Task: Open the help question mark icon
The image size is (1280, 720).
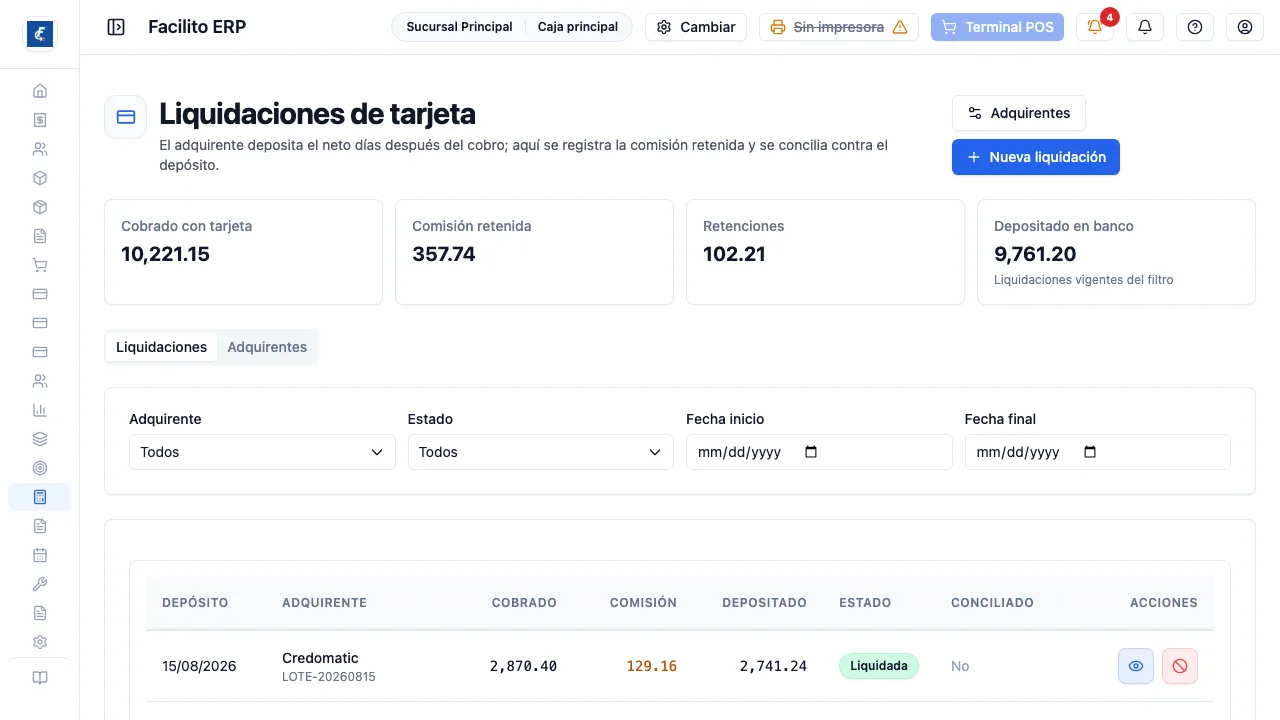Action: tap(1195, 27)
